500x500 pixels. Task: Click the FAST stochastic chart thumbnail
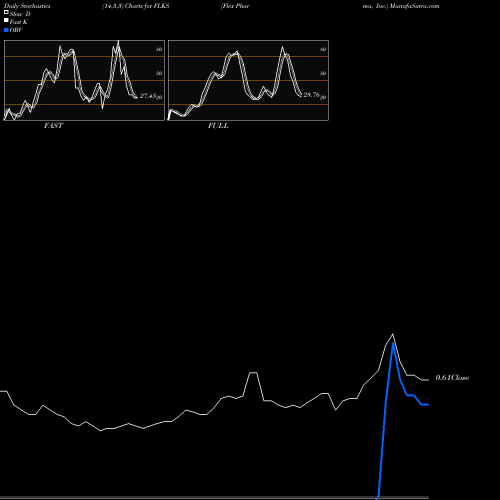coord(84,80)
